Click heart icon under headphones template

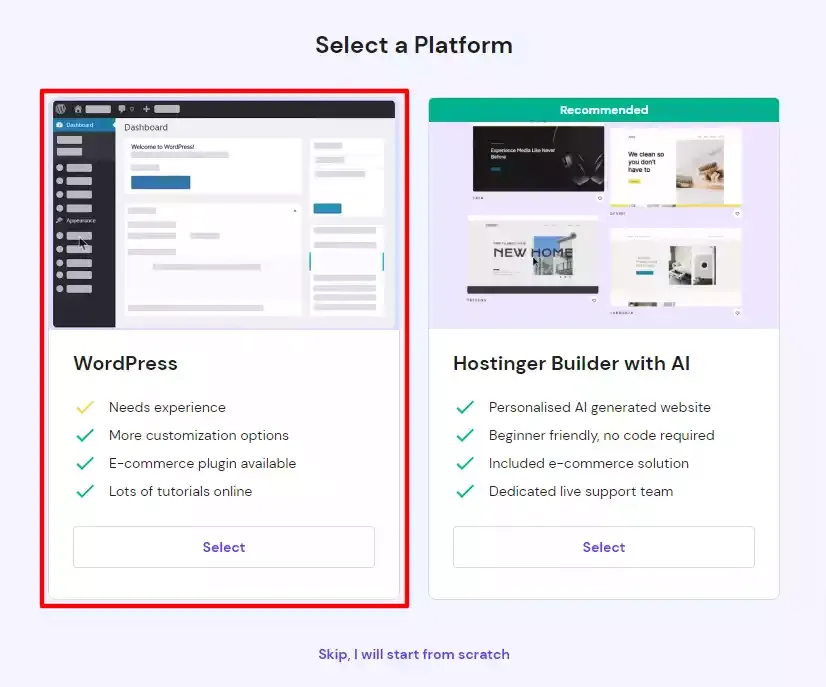pyautogui.click(x=599, y=198)
